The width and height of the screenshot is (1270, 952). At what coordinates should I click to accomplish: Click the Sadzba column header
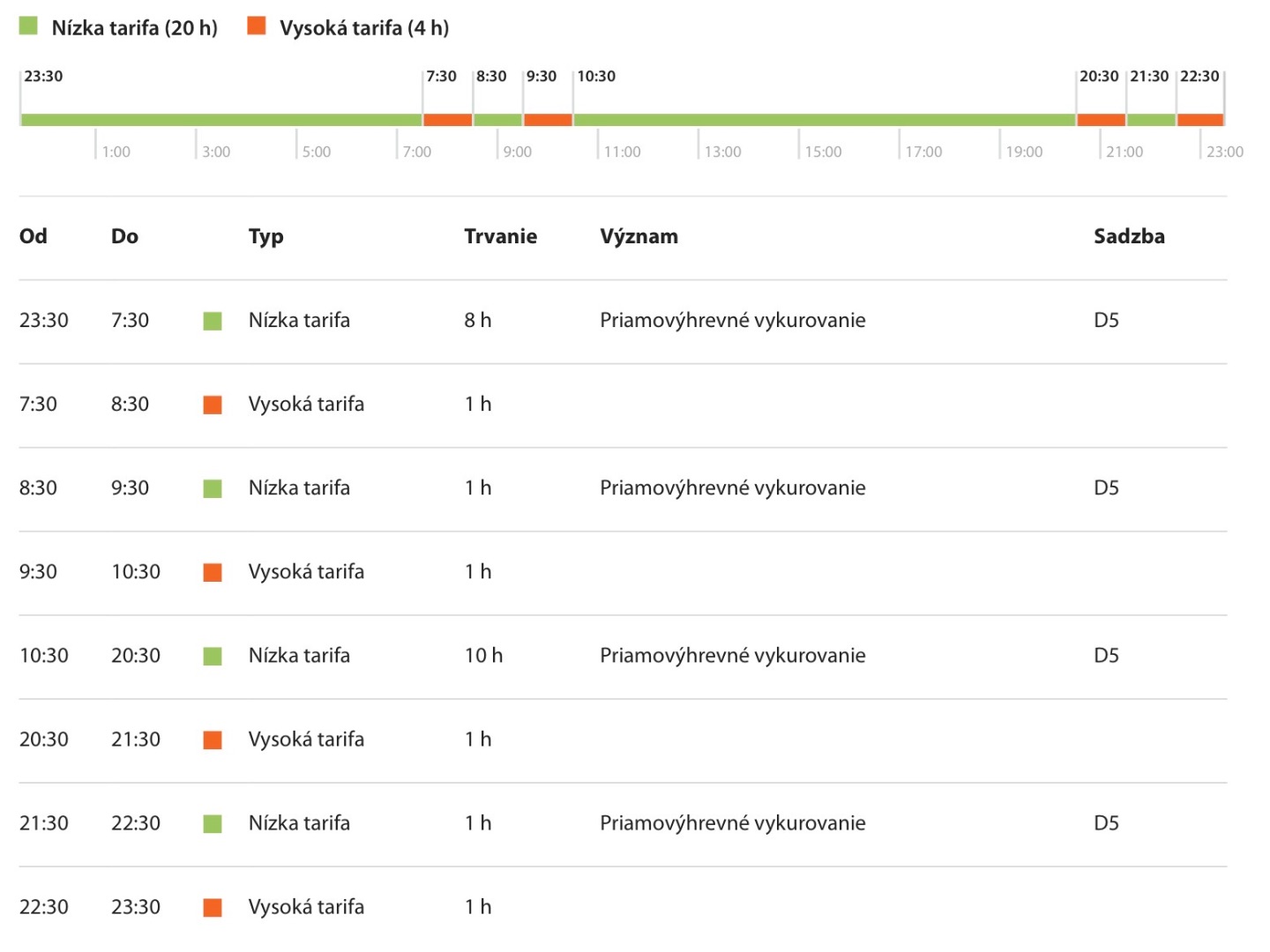pyautogui.click(x=1129, y=236)
